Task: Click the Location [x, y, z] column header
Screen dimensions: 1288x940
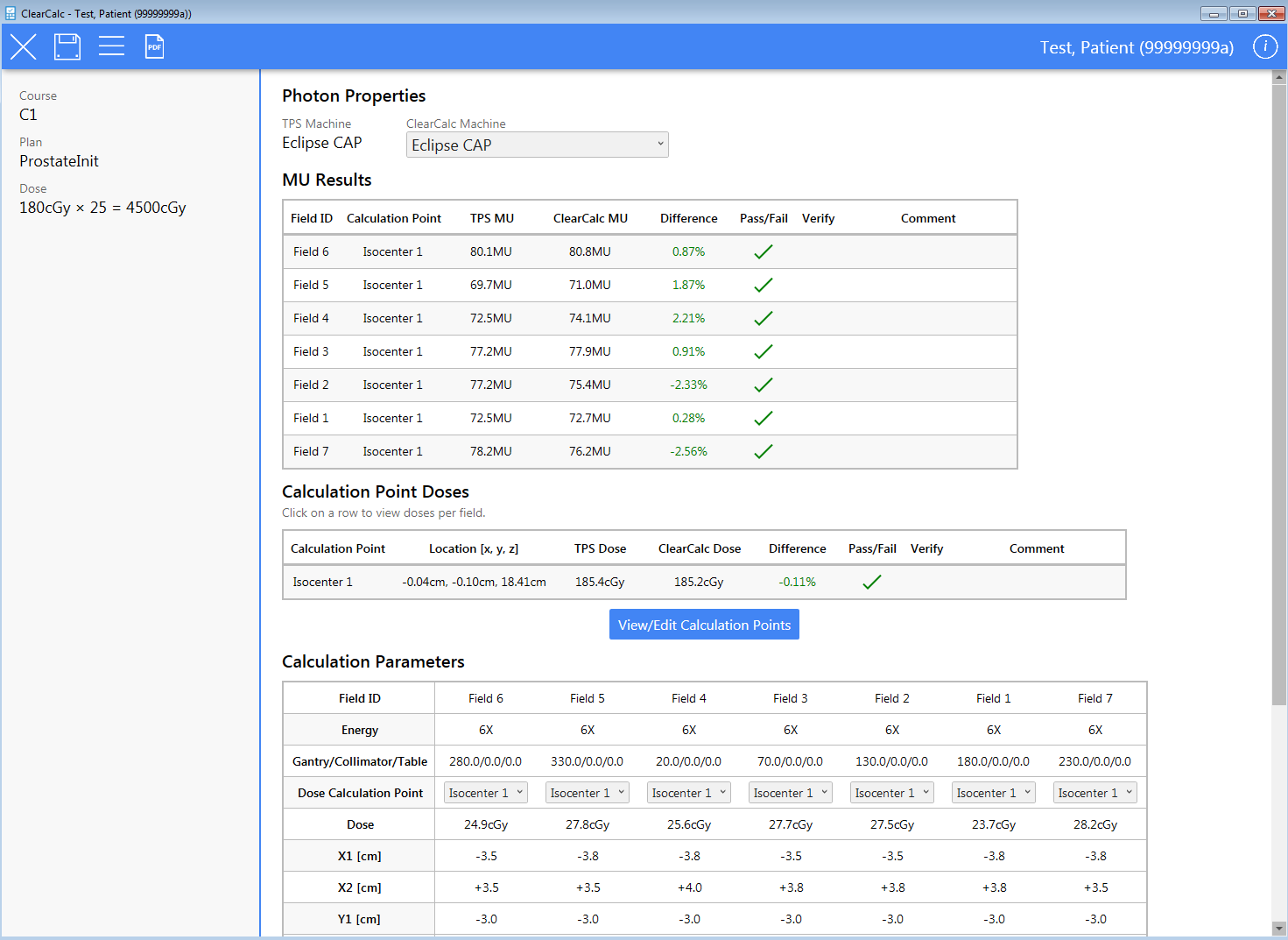Action: click(x=474, y=548)
